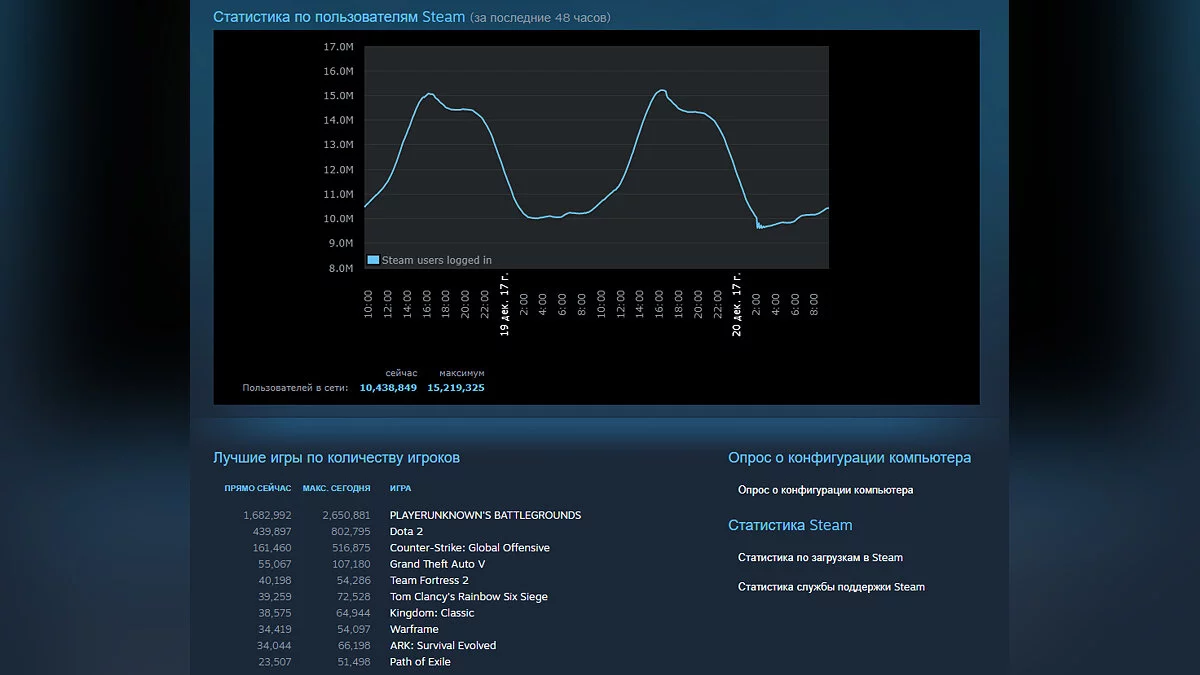The width and height of the screenshot is (1200, 675).
Task: Click the Статистика Steam section heading
Action: click(x=790, y=525)
